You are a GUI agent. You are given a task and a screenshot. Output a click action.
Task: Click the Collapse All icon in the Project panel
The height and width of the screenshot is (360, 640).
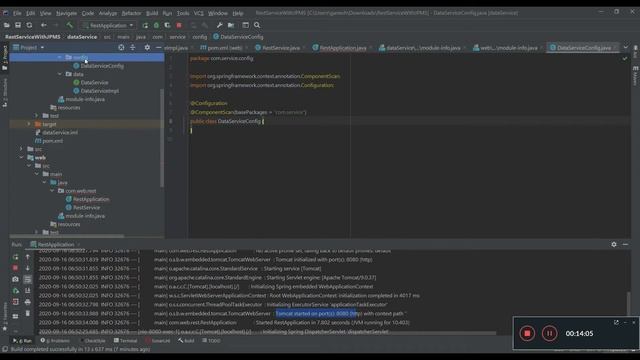(x=133, y=48)
